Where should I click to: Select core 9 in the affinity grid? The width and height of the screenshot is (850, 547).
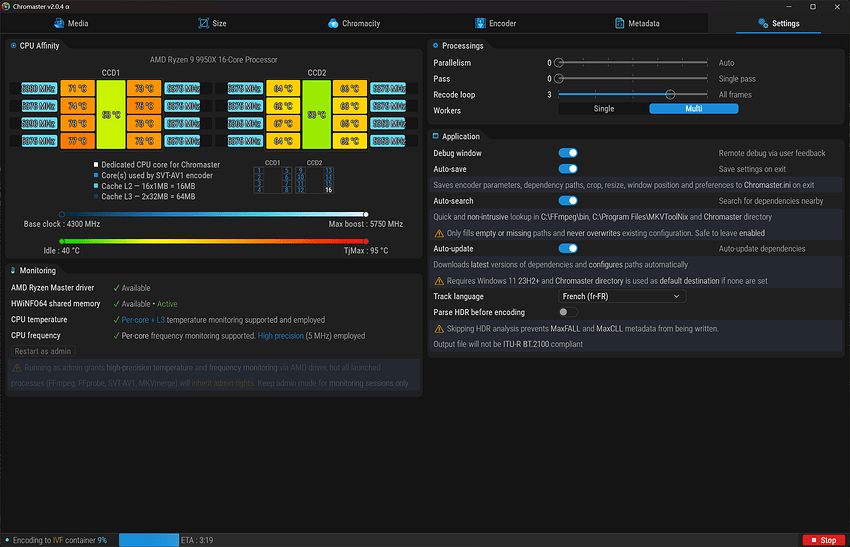pyautogui.click(x=300, y=170)
